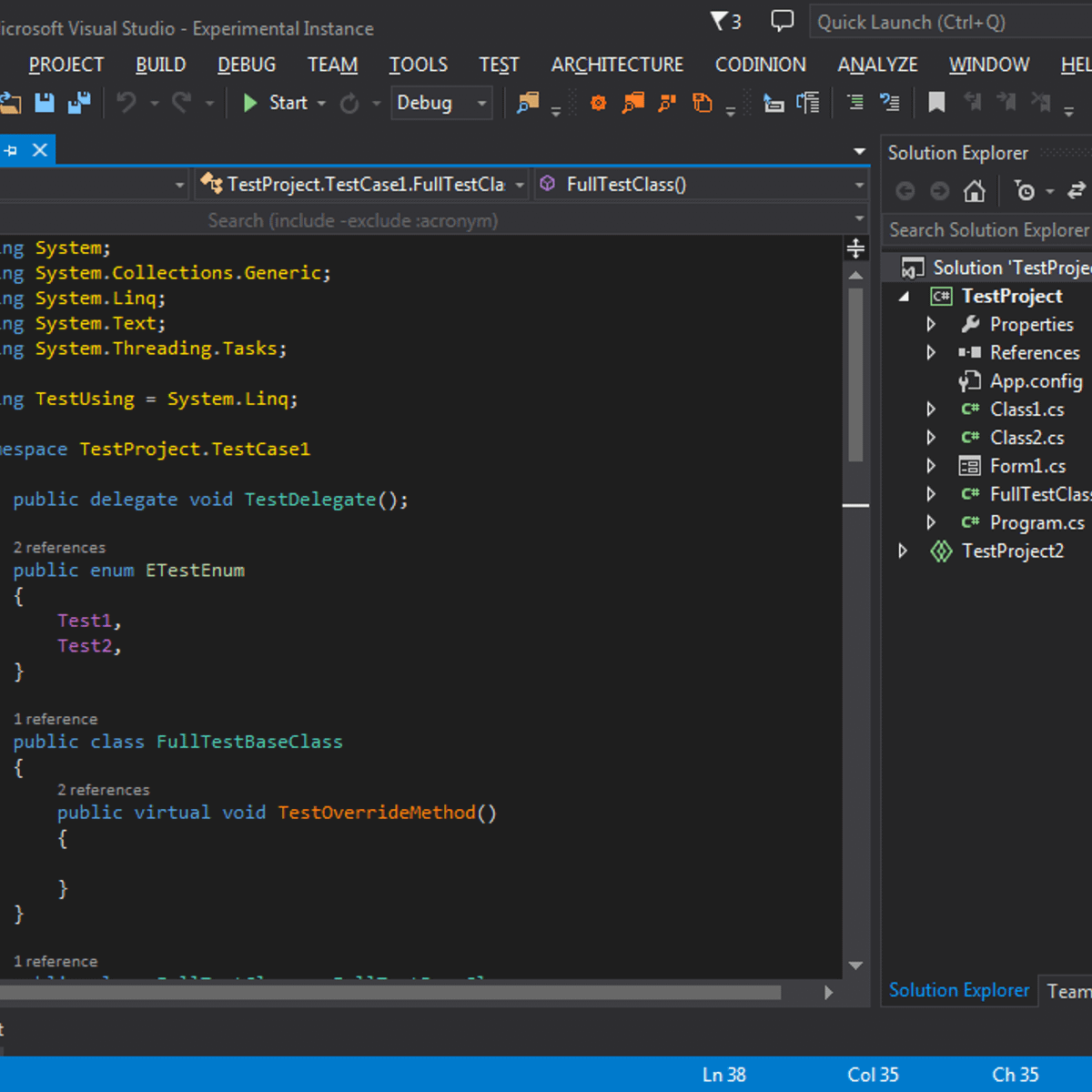Expand the References node
The image size is (1092, 1092).
coord(931,352)
